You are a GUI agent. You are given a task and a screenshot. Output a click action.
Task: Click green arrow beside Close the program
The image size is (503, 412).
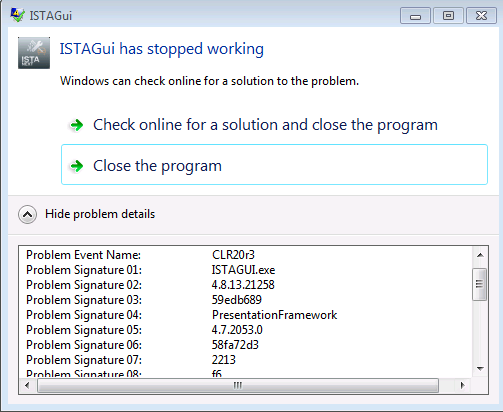[x=77, y=166]
